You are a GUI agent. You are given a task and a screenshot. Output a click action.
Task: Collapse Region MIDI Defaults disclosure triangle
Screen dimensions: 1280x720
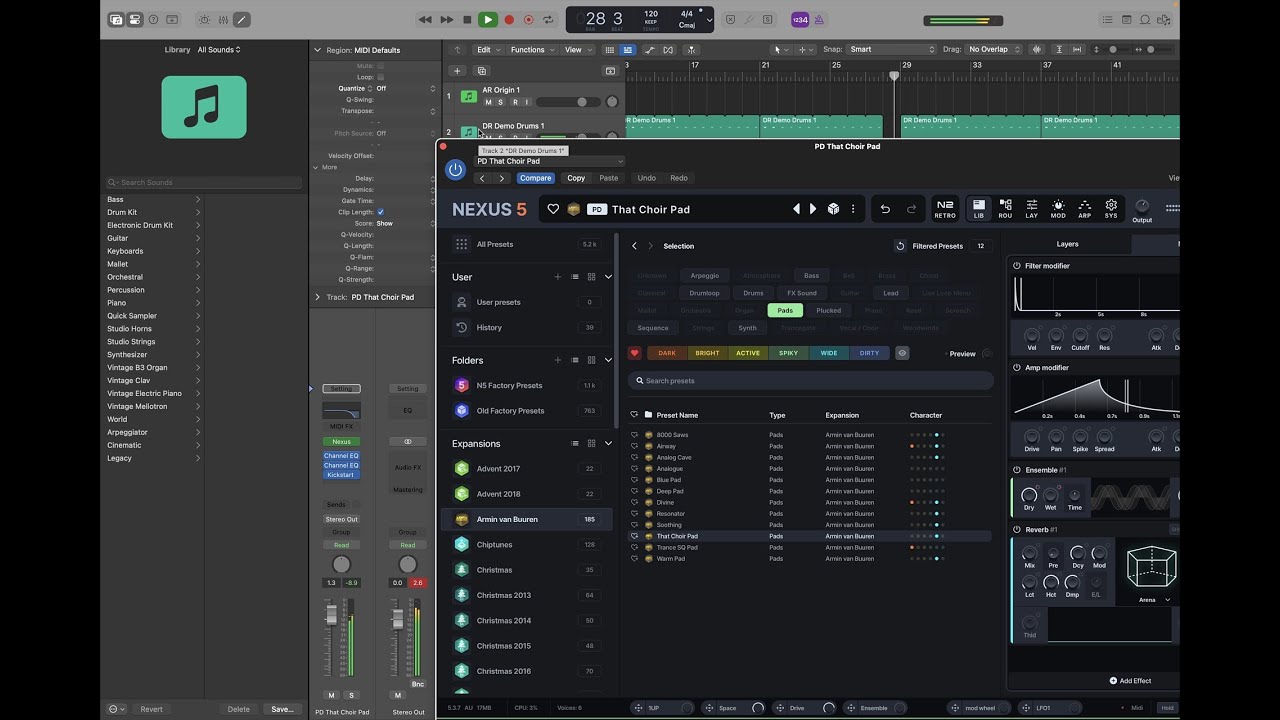[x=318, y=50]
